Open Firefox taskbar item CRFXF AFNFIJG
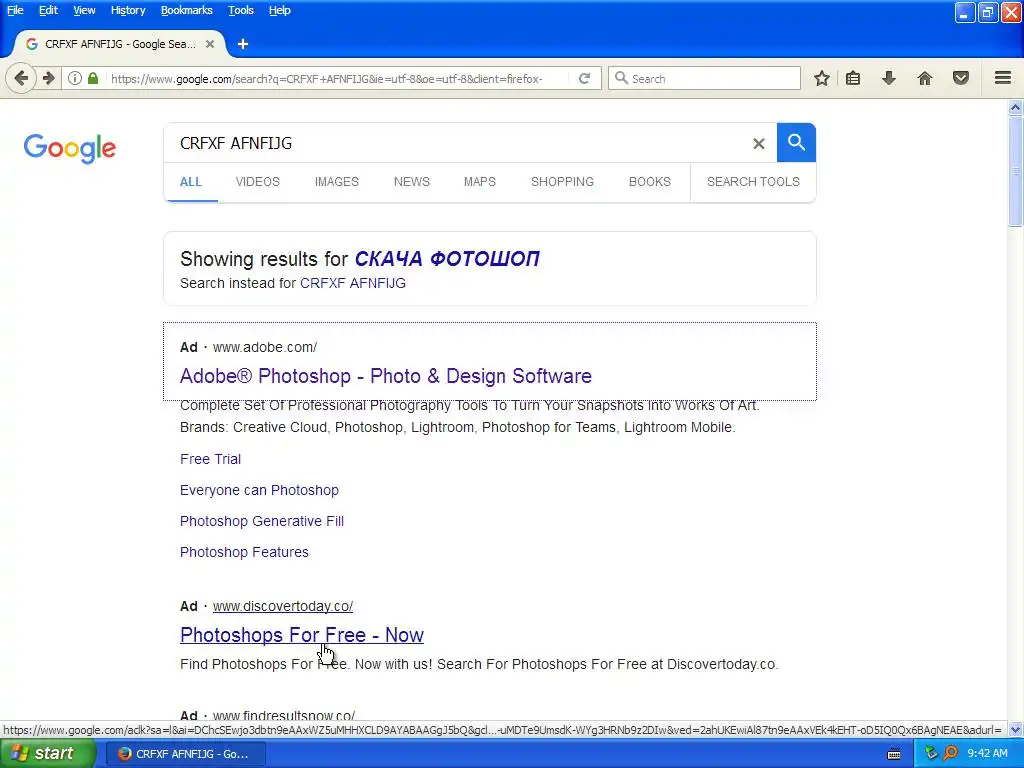Viewport: 1024px width, 768px height. [185, 754]
